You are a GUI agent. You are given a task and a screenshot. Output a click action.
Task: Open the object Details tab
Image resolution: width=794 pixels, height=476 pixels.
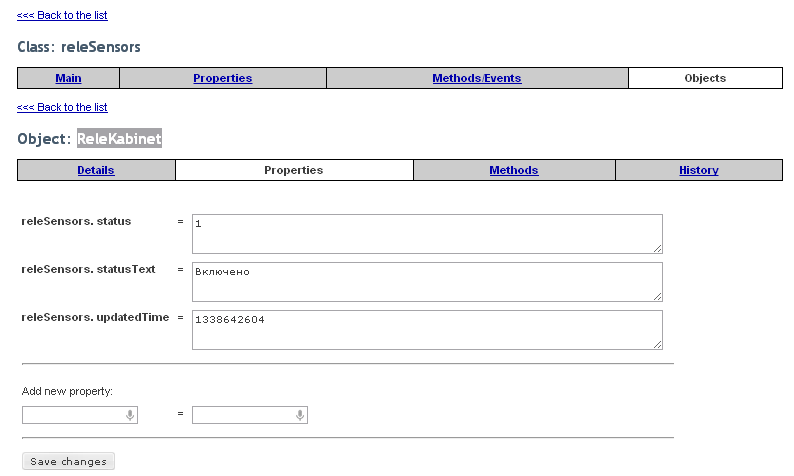[96, 170]
